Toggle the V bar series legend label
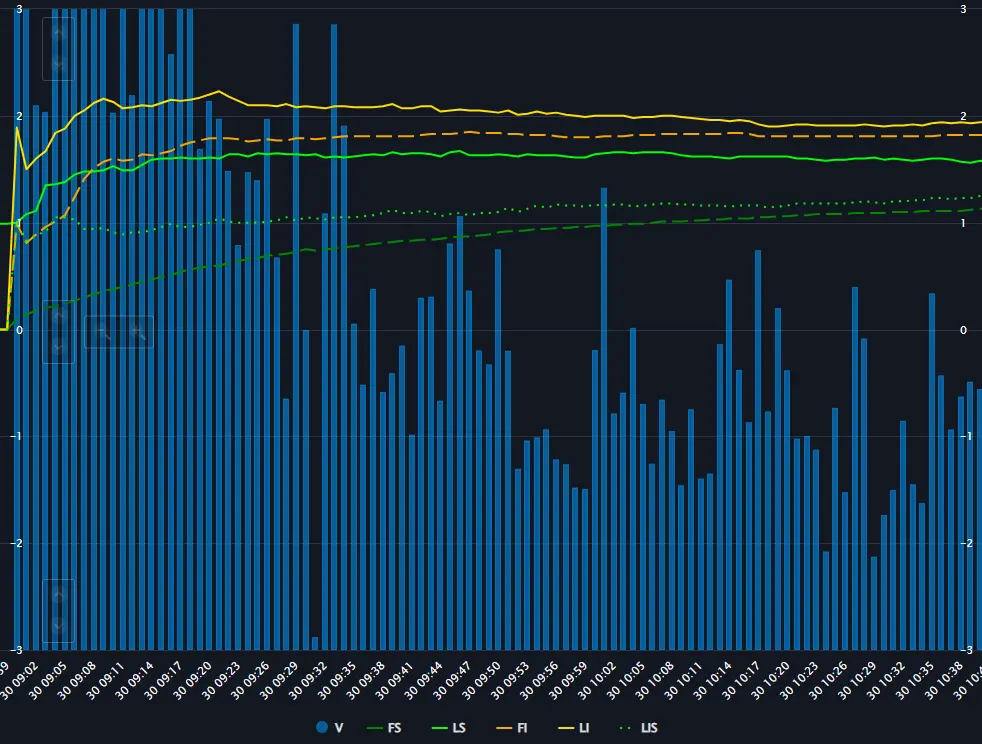Screen dimensions: 982x744 tap(339, 727)
